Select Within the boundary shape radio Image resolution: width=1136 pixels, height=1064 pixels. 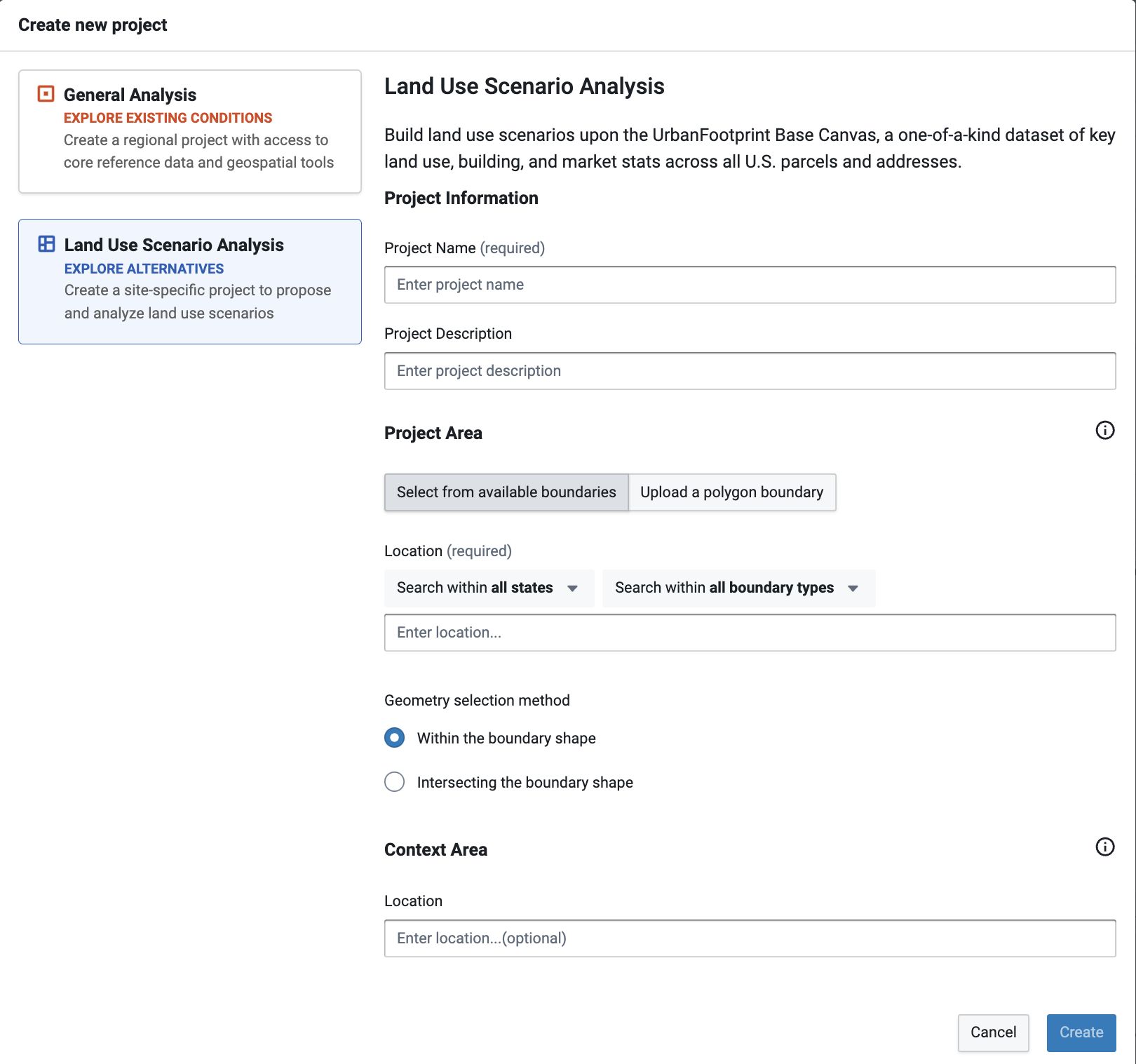coord(395,738)
